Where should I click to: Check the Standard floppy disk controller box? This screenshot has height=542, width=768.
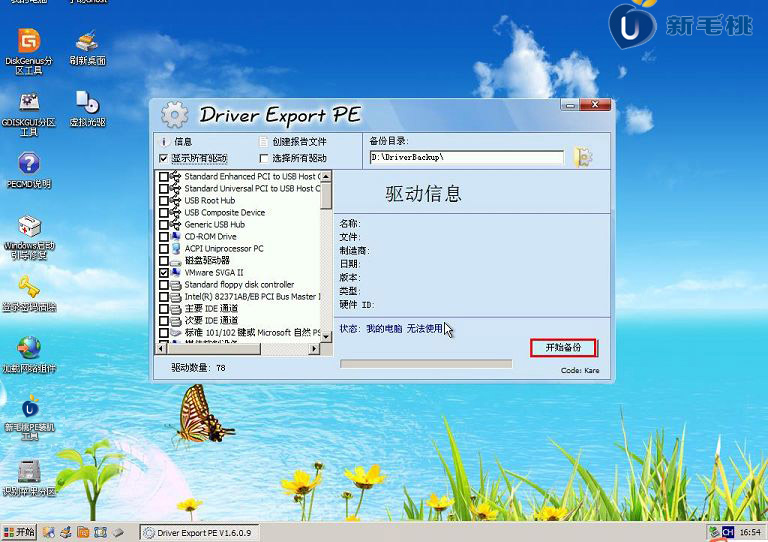point(164,284)
